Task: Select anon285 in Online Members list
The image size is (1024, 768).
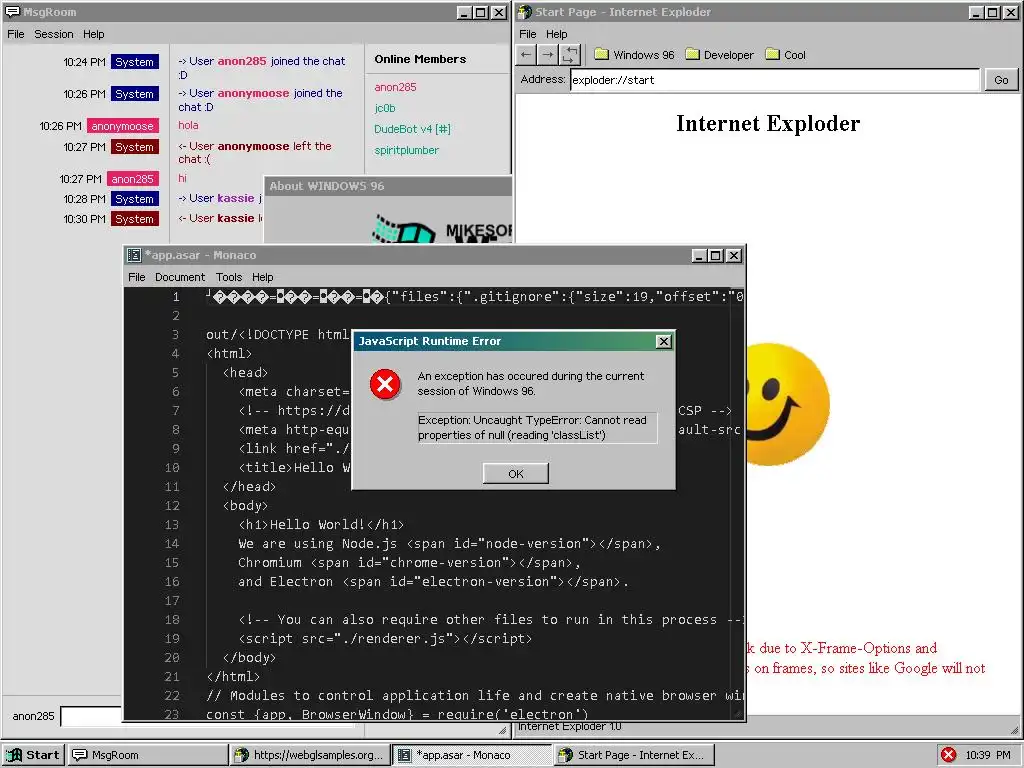Action: [x=395, y=87]
